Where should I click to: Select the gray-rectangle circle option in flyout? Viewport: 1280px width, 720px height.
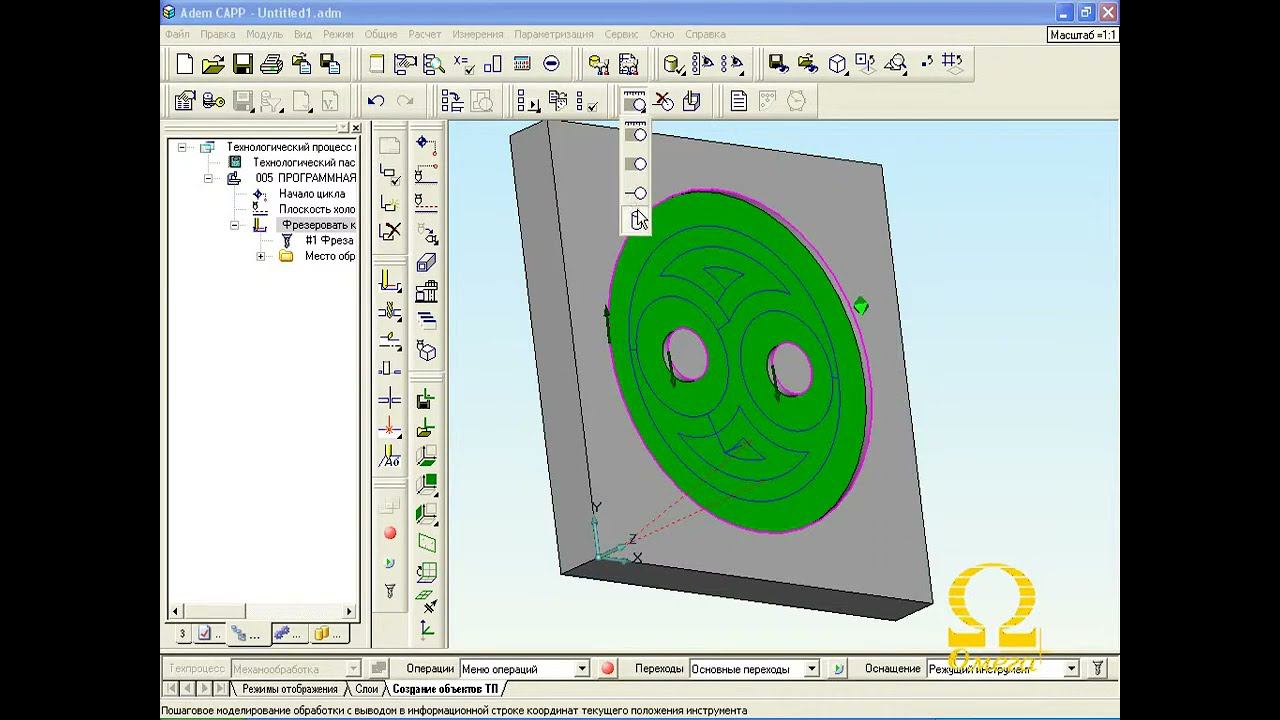(x=636, y=163)
